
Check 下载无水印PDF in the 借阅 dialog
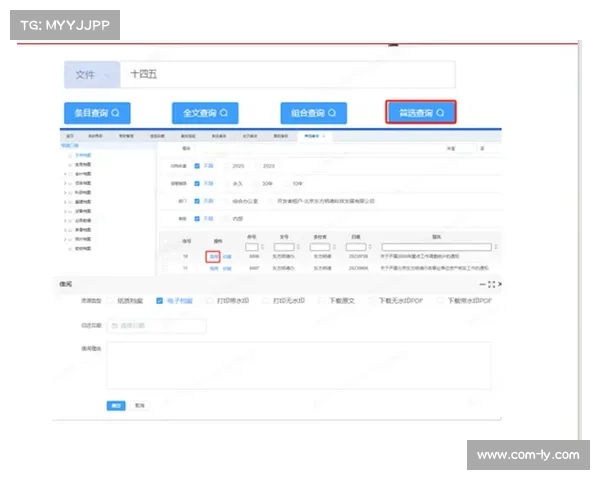(x=371, y=301)
